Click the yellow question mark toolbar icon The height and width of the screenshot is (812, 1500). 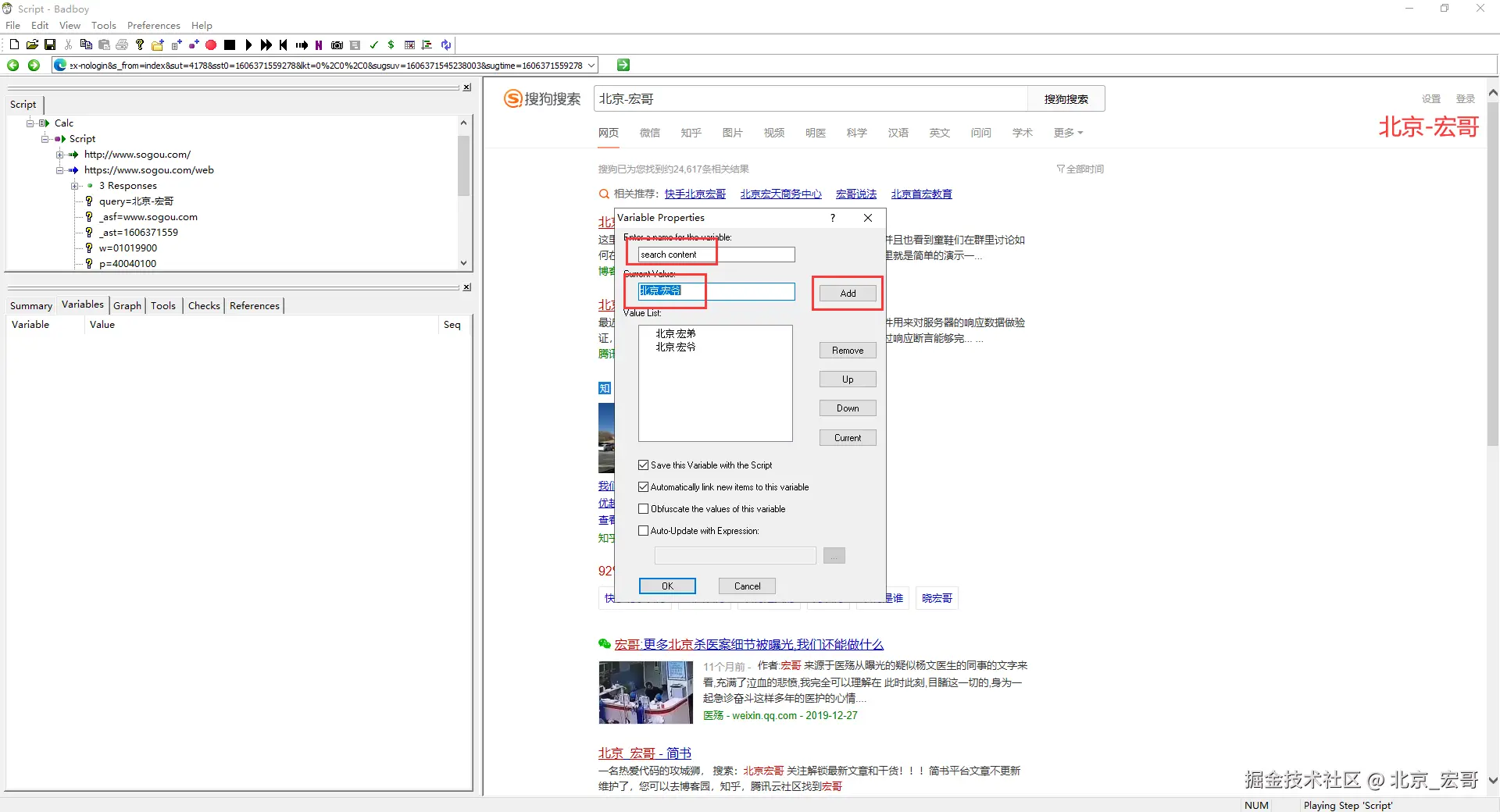point(140,45)
